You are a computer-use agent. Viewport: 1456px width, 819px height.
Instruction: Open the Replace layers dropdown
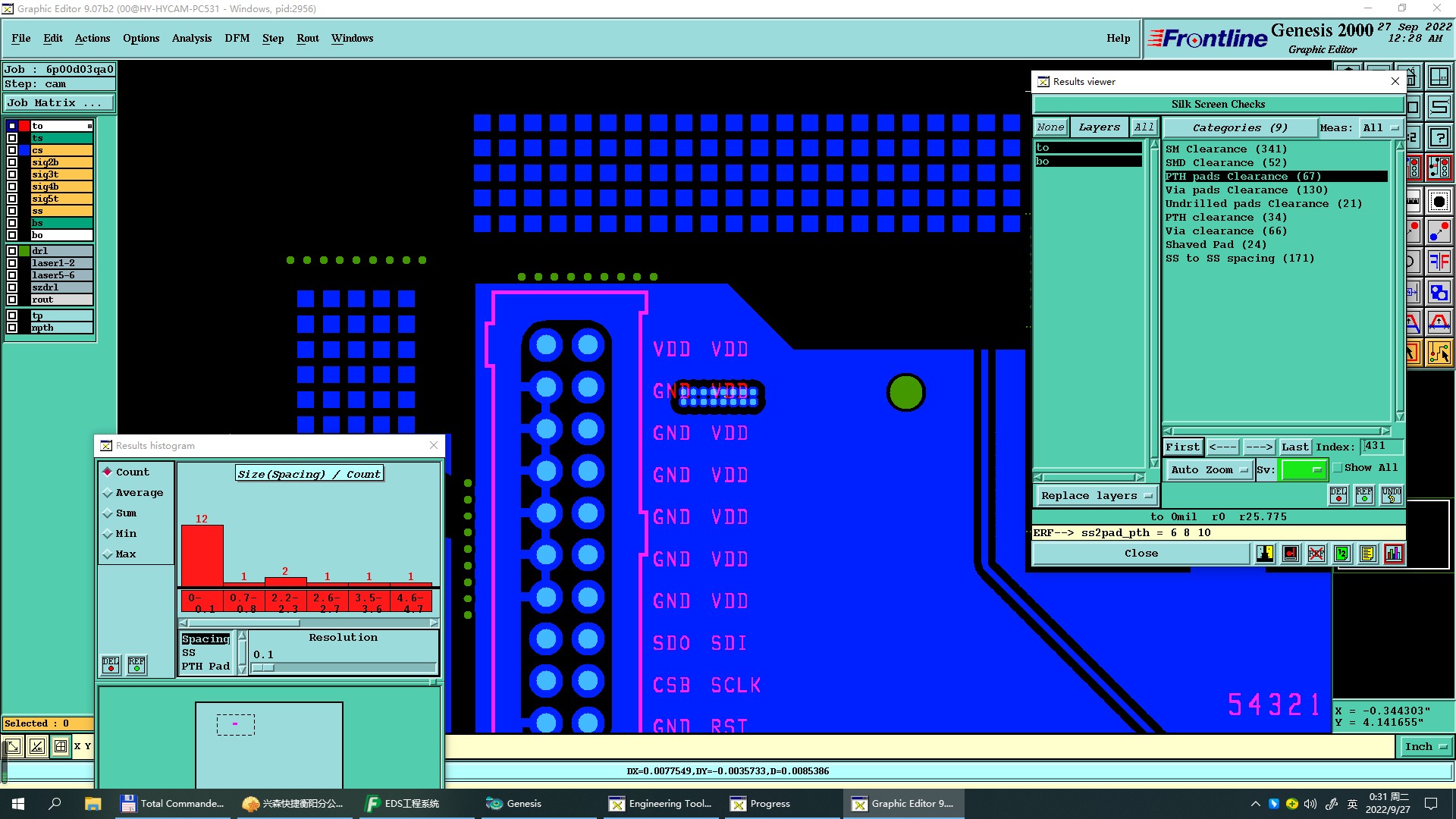[x=1096, y=496]
